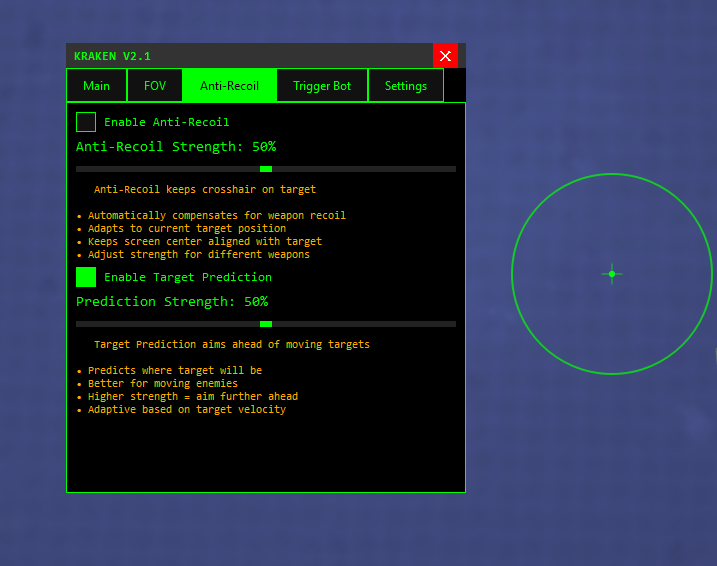Screen dimensions: 717x566
Task: Click the green crosshair center dot
Action: click(612, 274)
